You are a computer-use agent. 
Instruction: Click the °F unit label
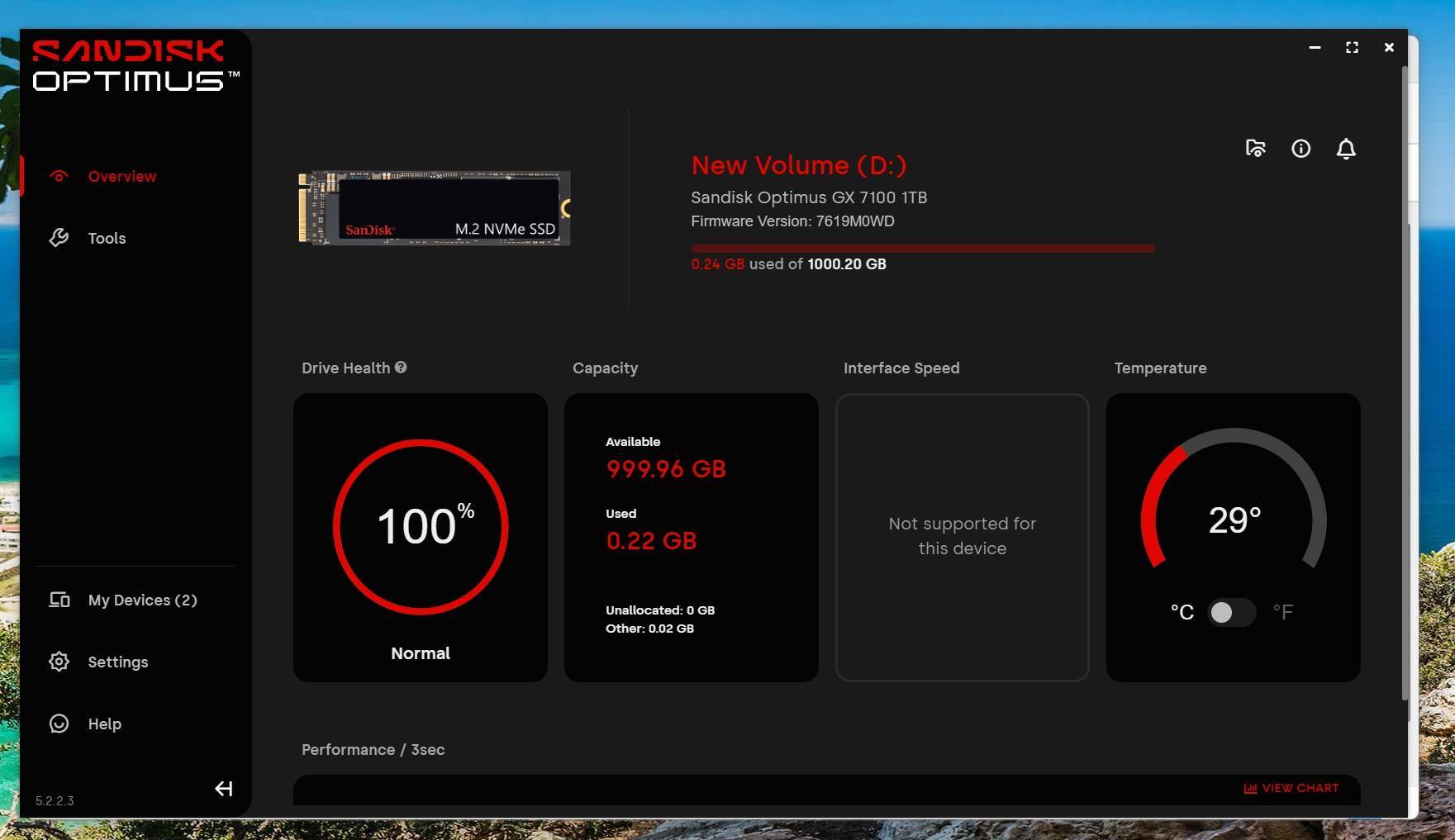pos(1283,612)
